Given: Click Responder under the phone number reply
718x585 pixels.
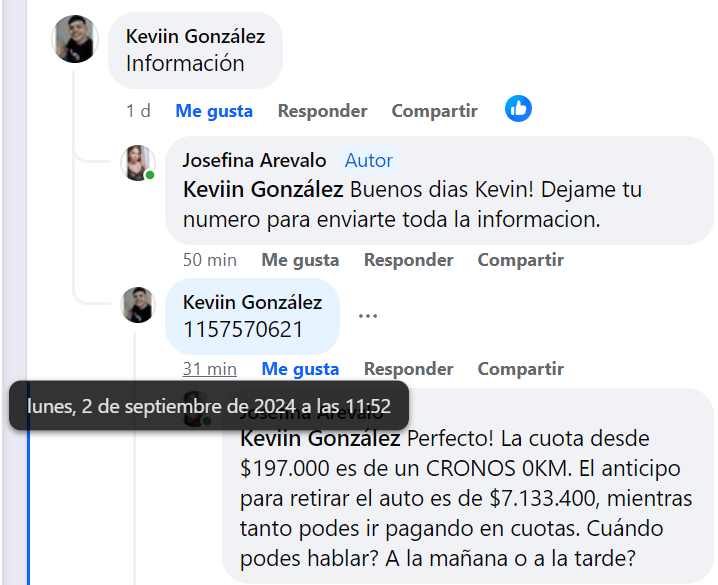Looking at the screenshot, I should pos(408,369).
